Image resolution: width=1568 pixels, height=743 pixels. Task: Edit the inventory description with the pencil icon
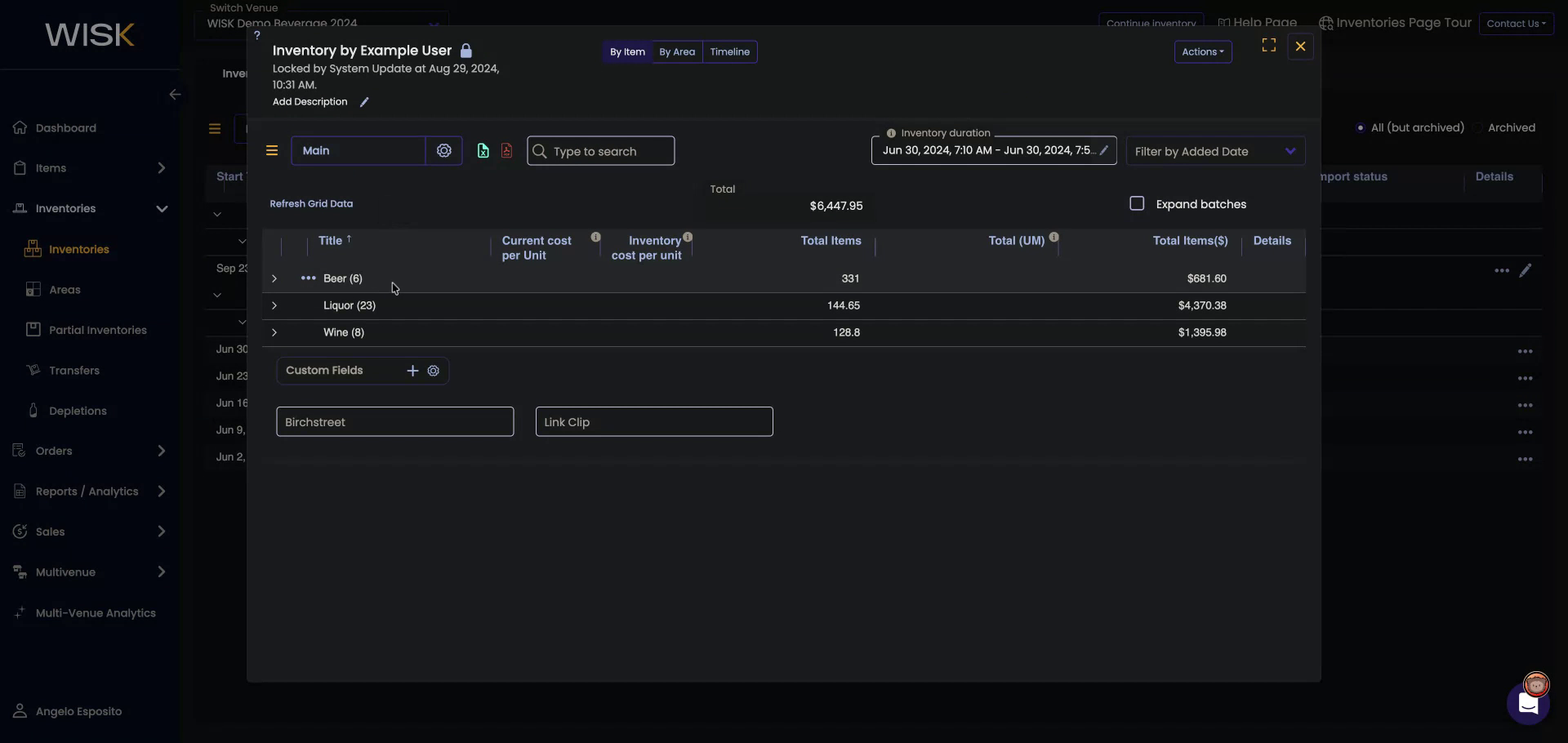click(364, 101)
